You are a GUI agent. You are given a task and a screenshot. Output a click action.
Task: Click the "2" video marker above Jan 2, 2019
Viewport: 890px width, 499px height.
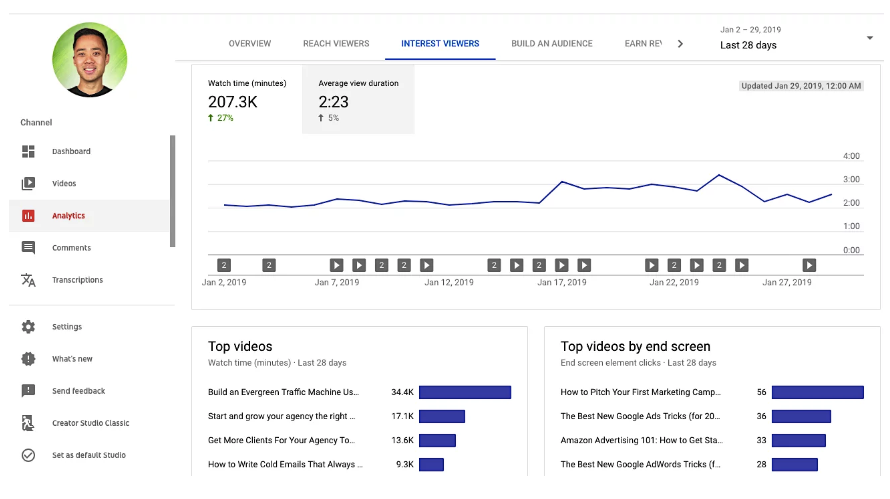tap(224, 265)
